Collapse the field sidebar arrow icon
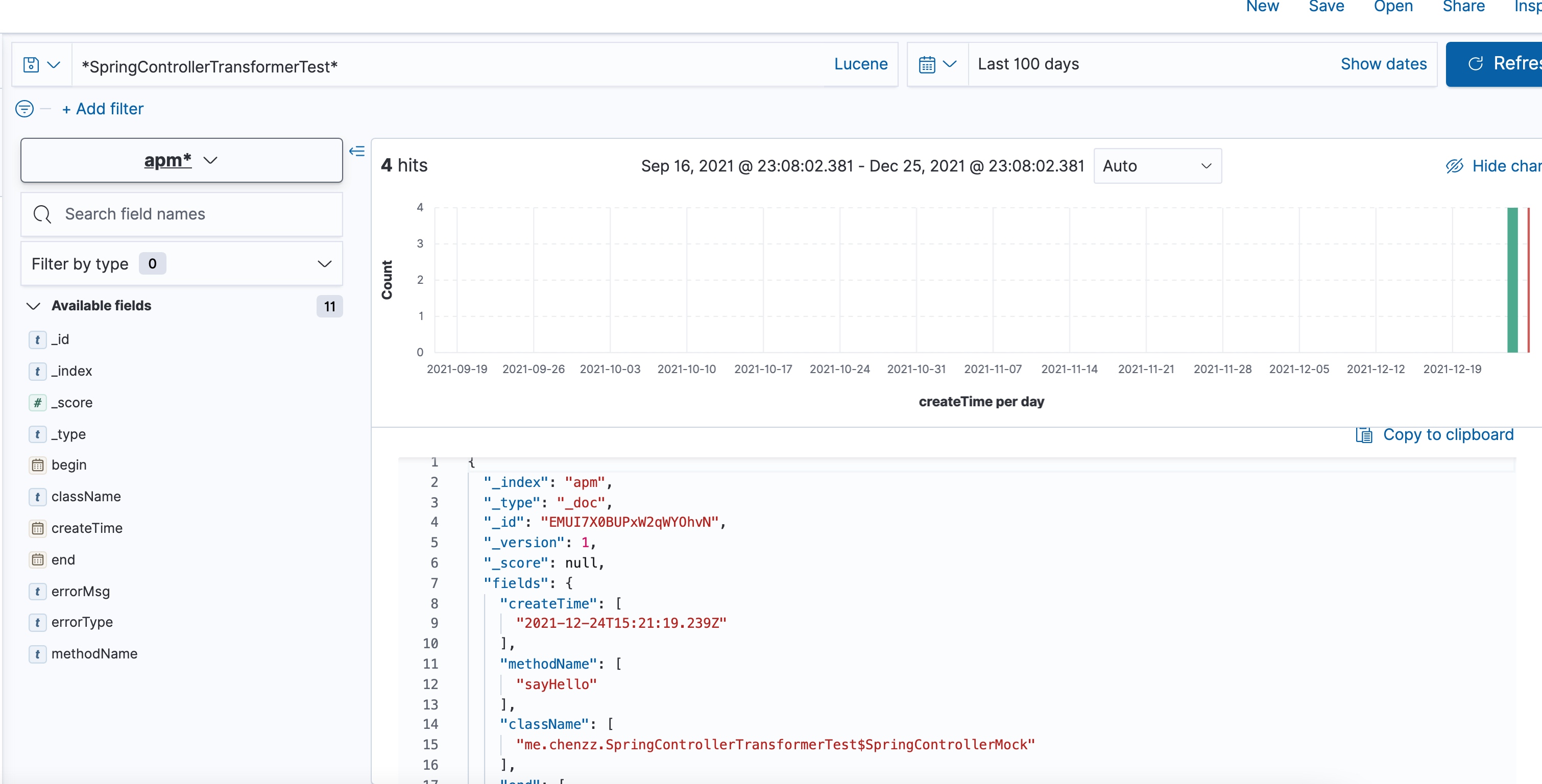 tap(357, 151)
